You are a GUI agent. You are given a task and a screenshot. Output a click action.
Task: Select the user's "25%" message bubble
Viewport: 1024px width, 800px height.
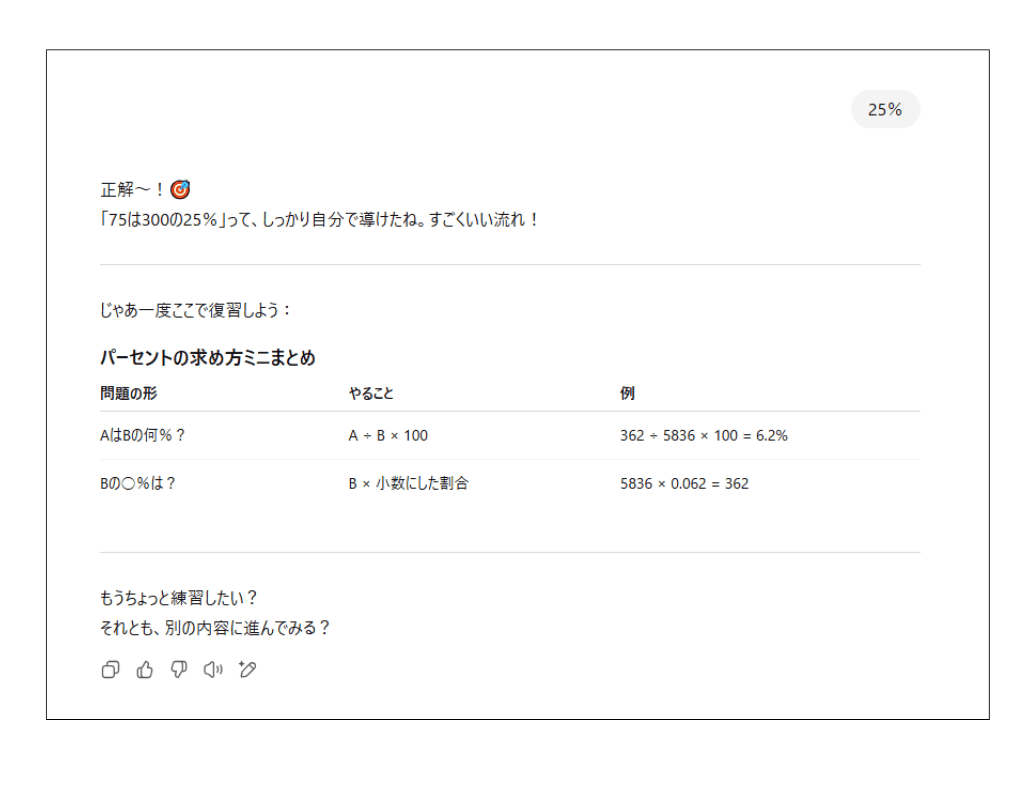point(885,108)
